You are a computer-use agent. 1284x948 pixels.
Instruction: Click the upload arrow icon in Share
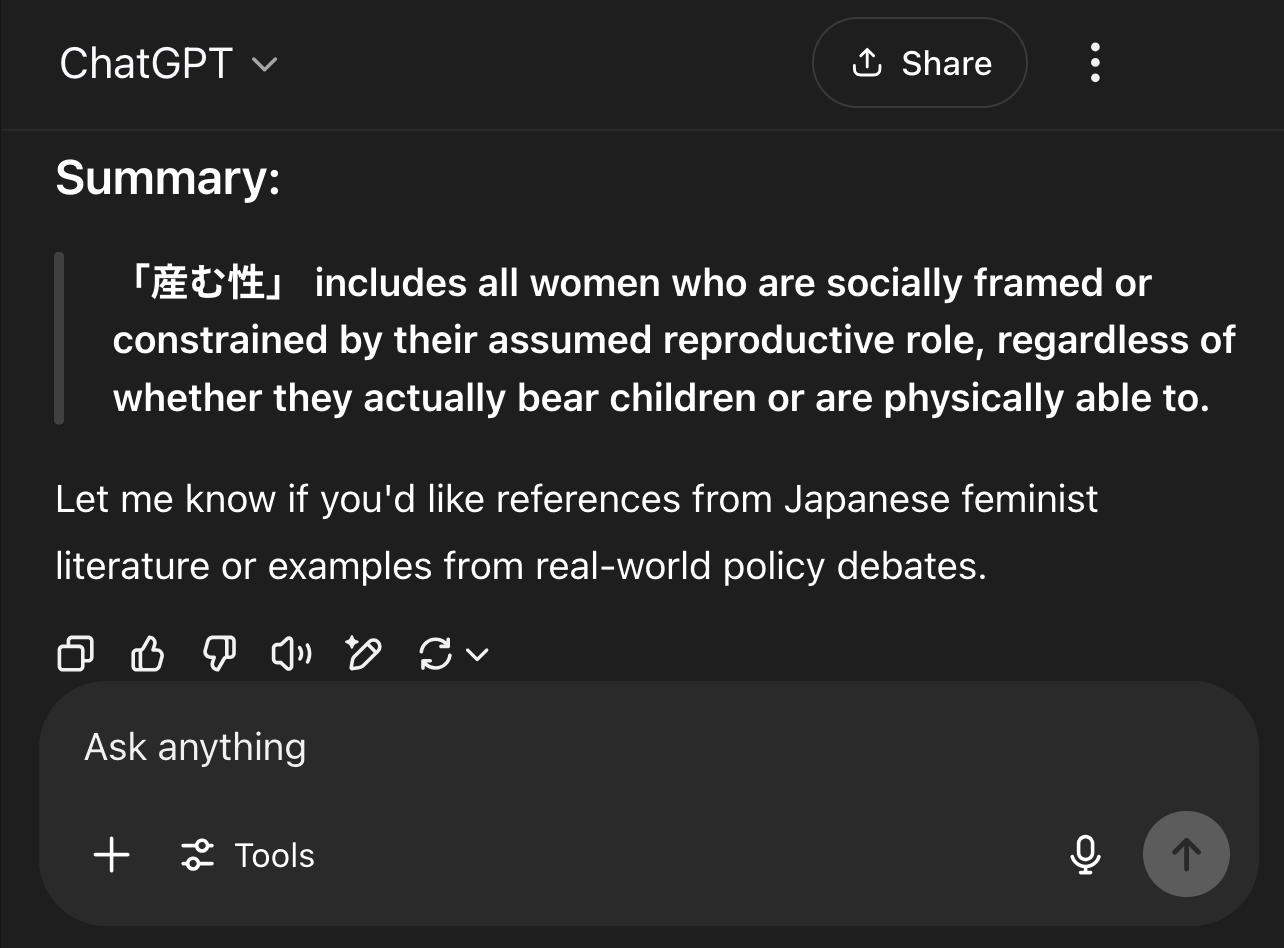tap(866, 63)
